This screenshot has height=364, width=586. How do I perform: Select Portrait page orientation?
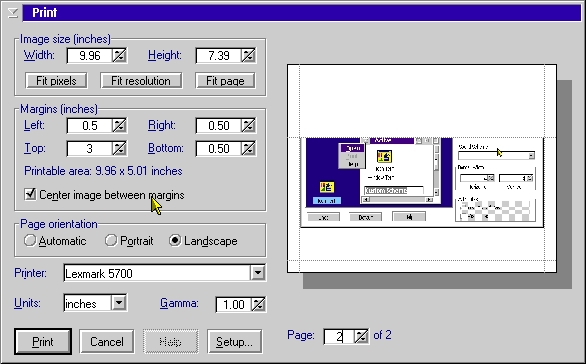tap(111, 240)
